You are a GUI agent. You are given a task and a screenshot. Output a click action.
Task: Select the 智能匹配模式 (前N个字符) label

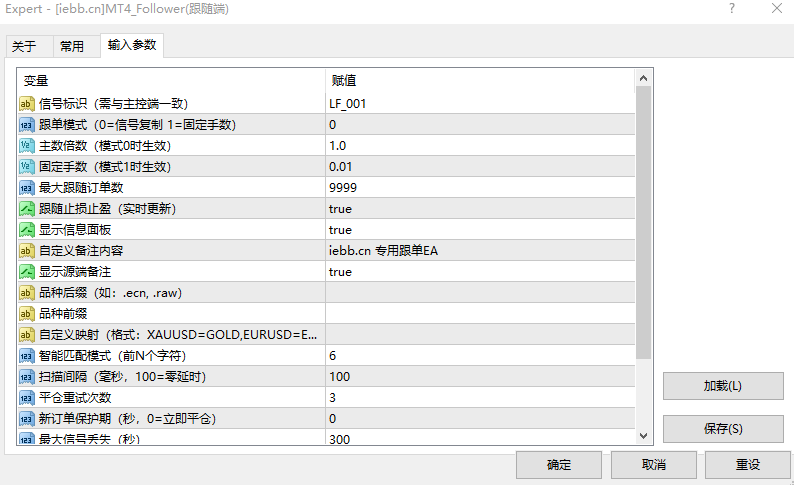[x=112, y=356]
